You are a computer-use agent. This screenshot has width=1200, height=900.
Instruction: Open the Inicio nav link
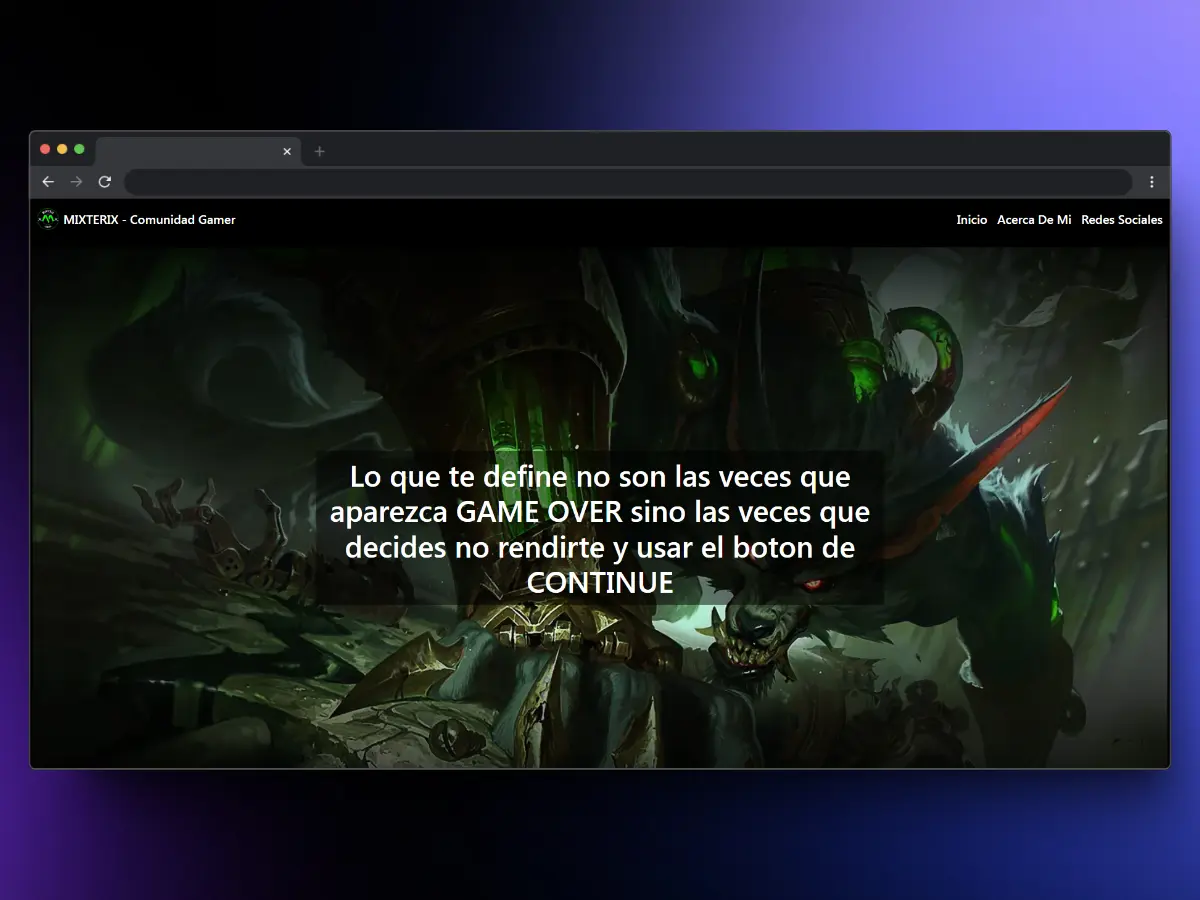[x=971, y=219]
